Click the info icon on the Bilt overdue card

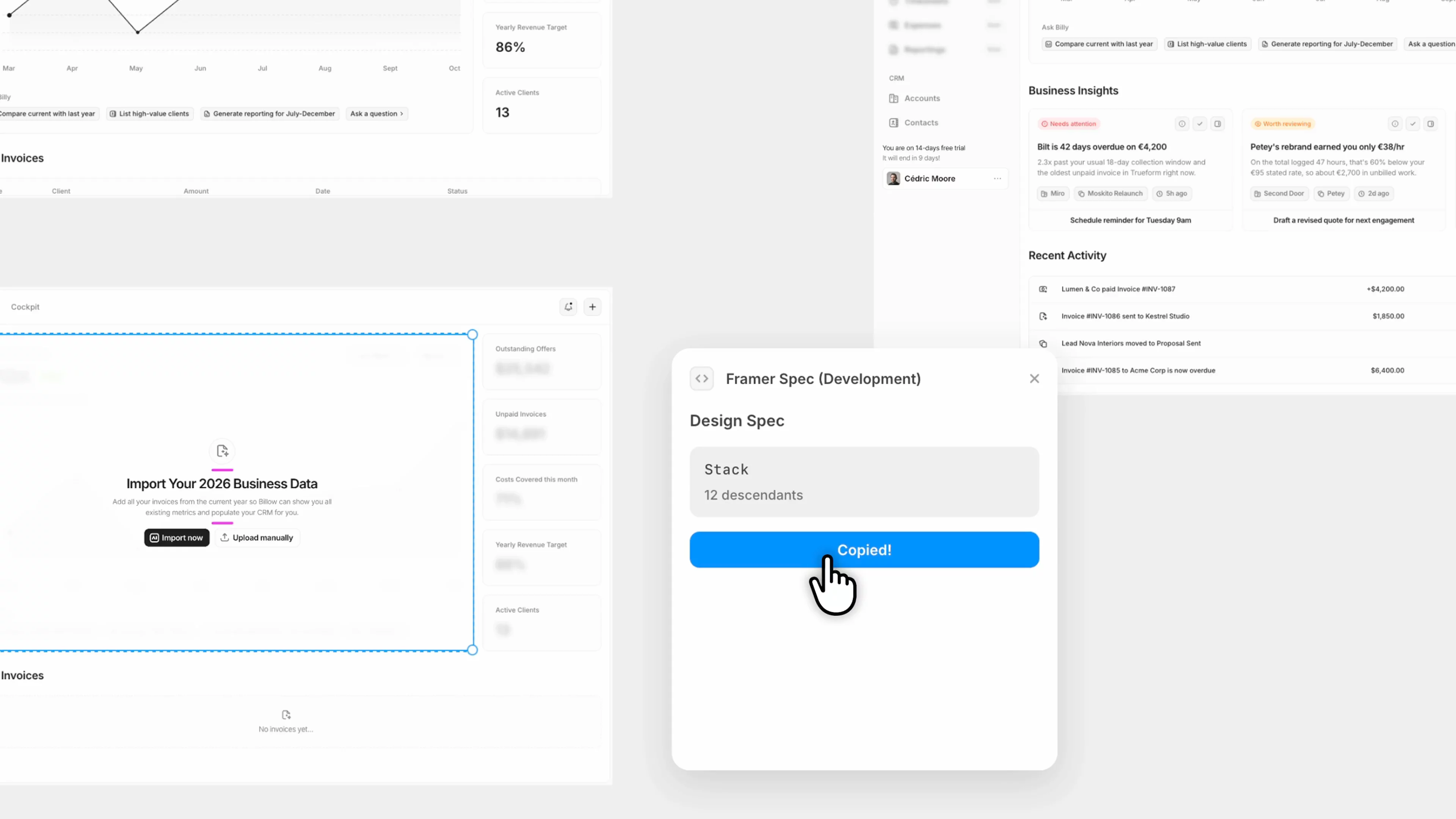(1181, 124)
